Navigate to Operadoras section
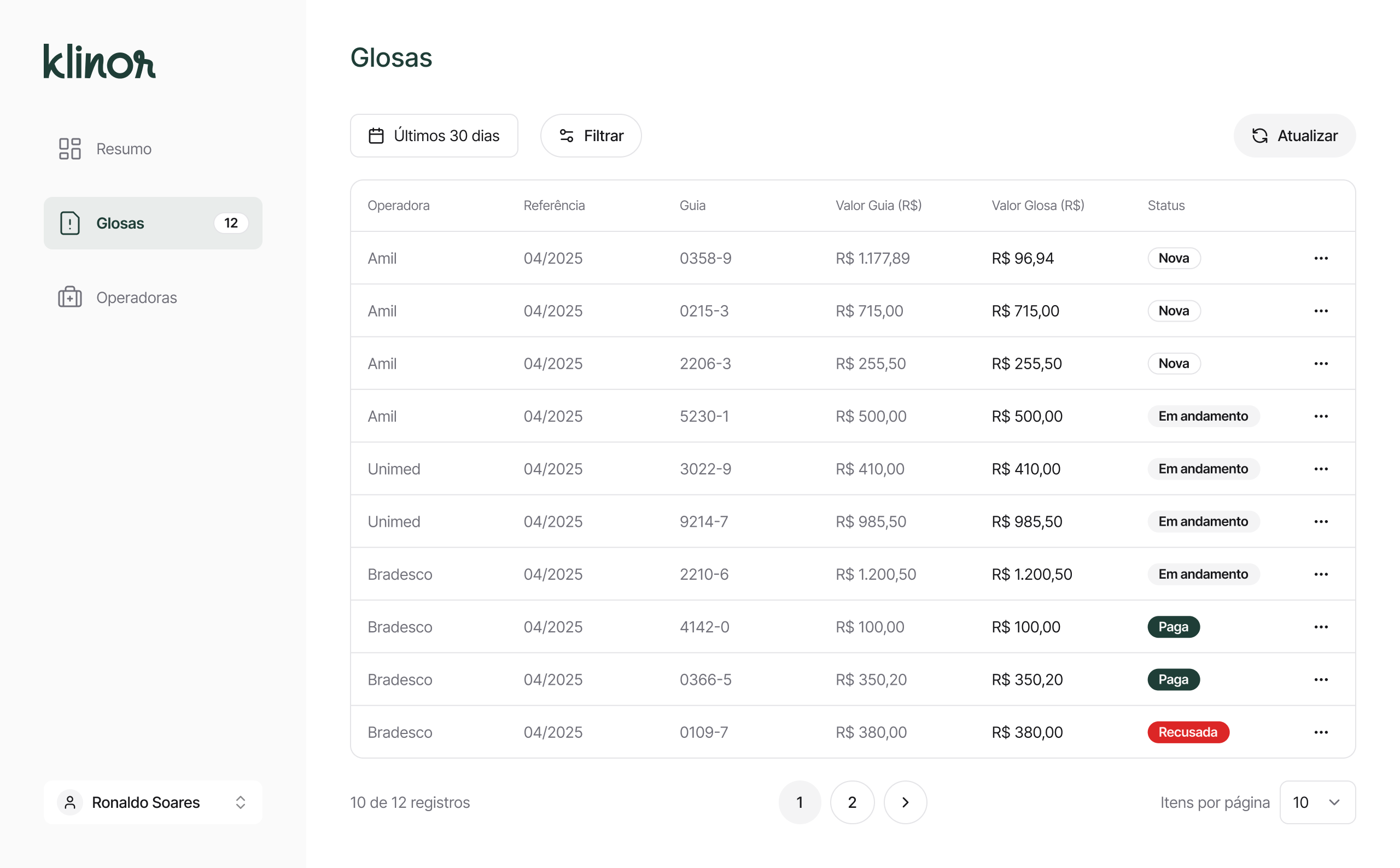 (x=137, y=298)
